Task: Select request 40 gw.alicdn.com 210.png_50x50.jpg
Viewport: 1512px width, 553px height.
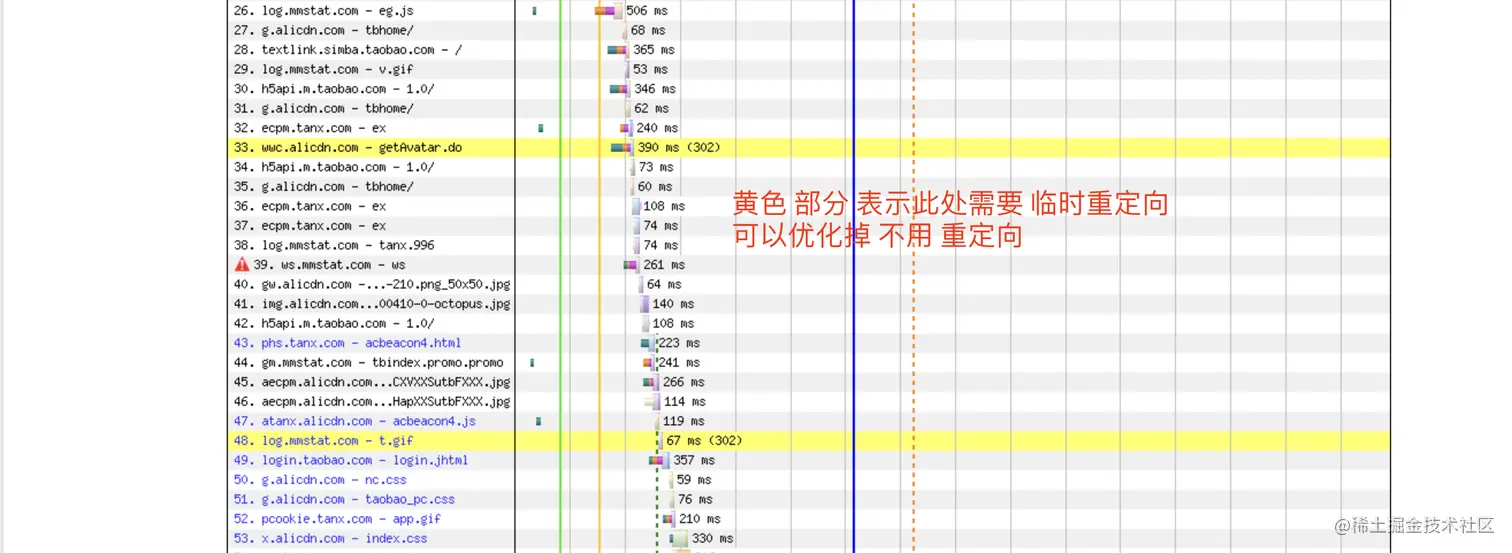Action: [372, 284]
